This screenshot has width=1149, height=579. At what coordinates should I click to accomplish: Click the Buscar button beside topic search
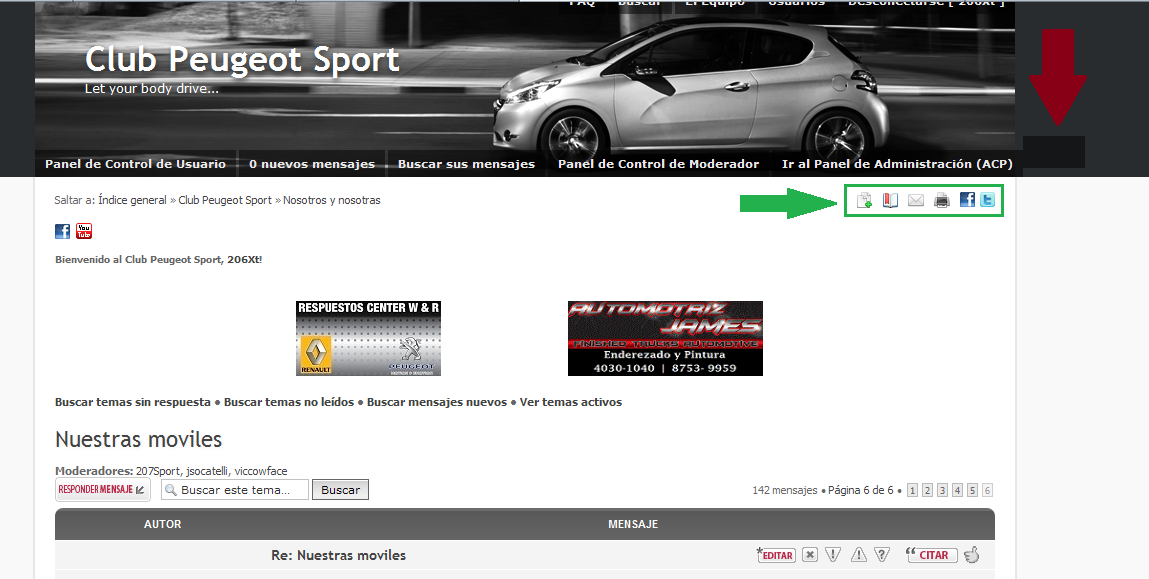340,490
